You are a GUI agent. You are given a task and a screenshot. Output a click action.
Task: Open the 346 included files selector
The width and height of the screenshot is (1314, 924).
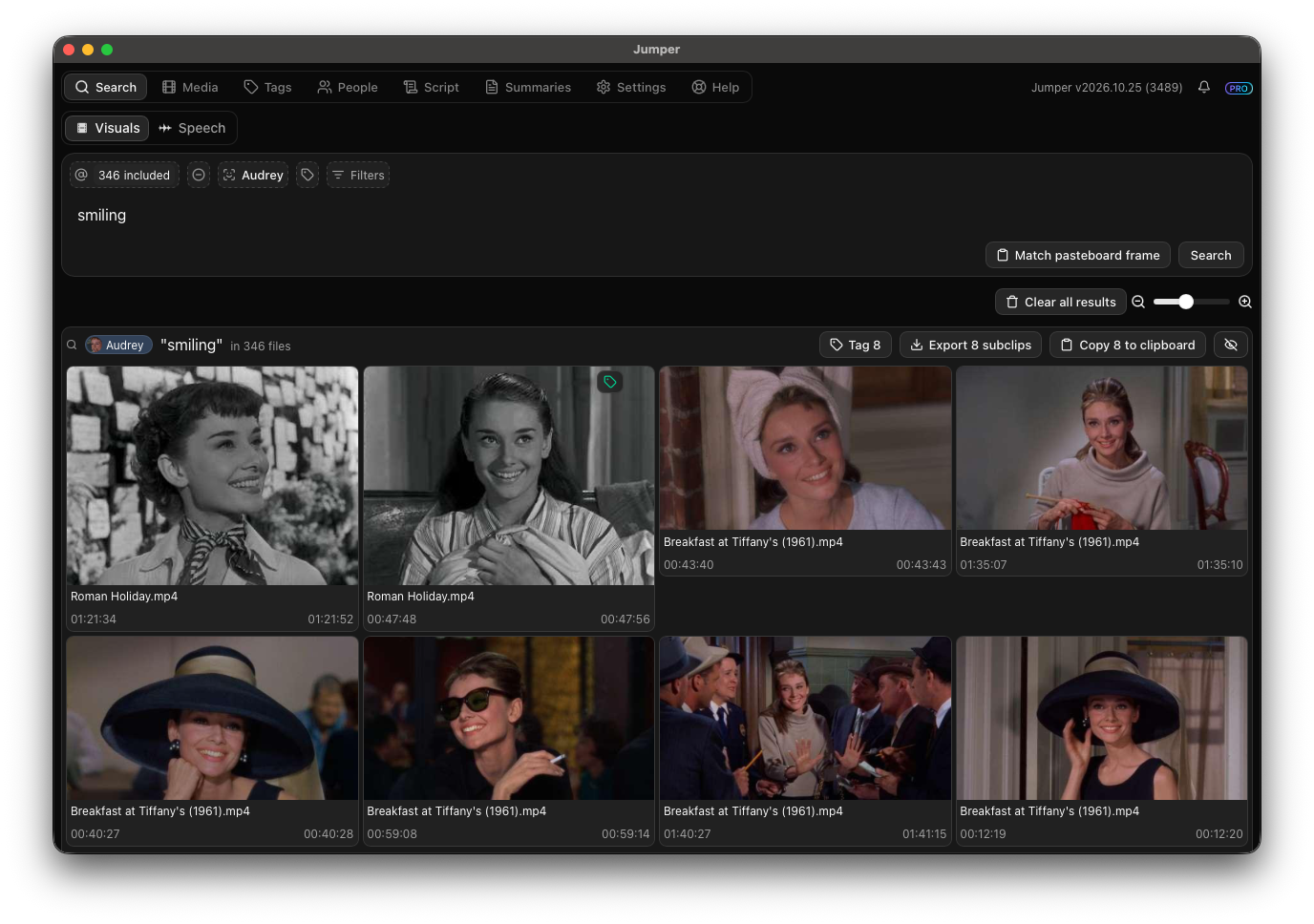coord(124,175)
